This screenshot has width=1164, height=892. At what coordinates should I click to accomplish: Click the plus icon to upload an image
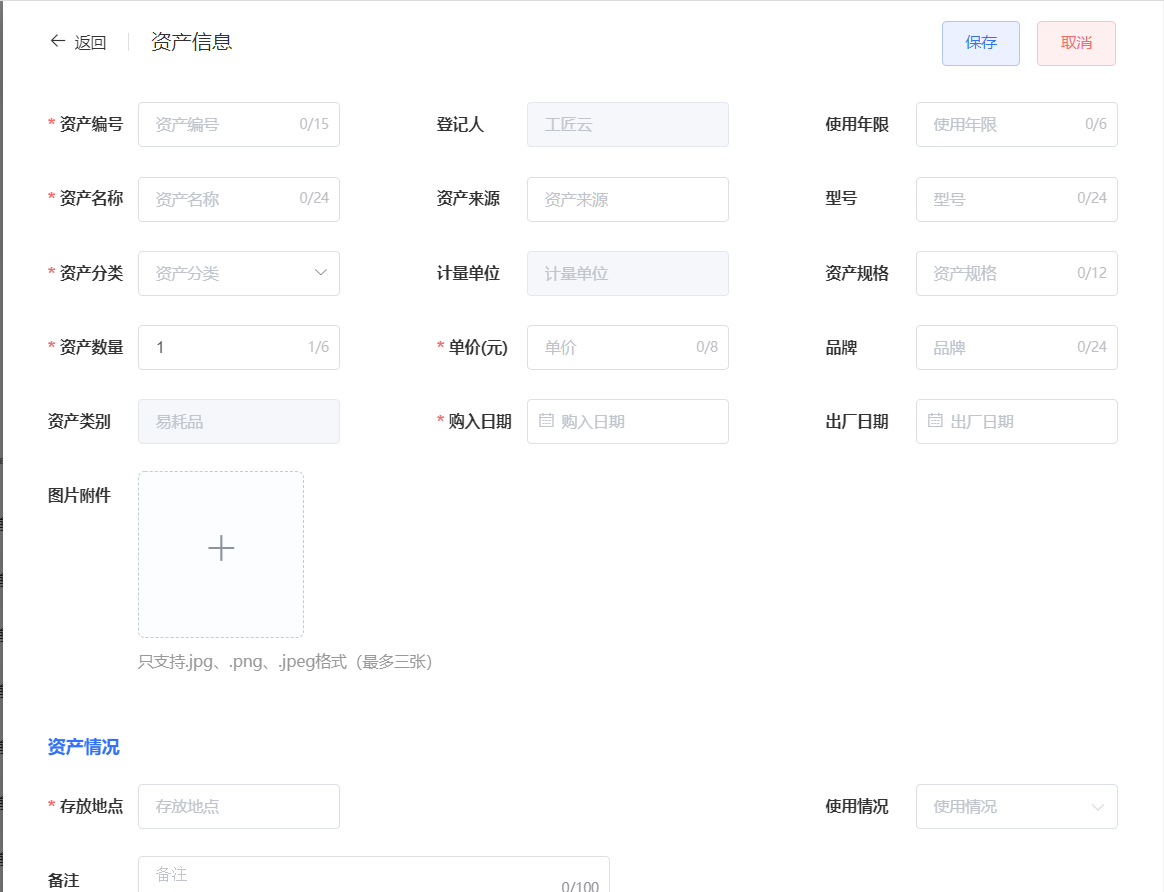click(x=220, y=548)
